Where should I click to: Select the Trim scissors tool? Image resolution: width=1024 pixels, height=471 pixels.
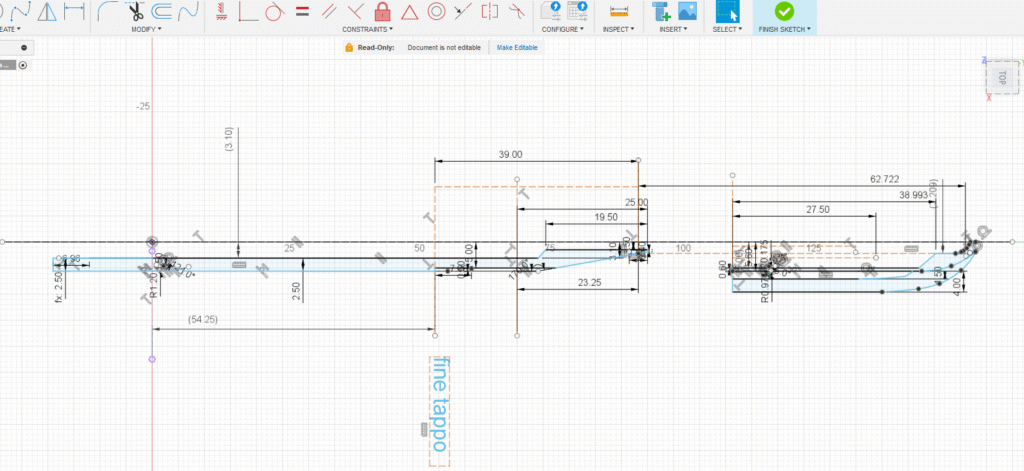pos(135,12)
